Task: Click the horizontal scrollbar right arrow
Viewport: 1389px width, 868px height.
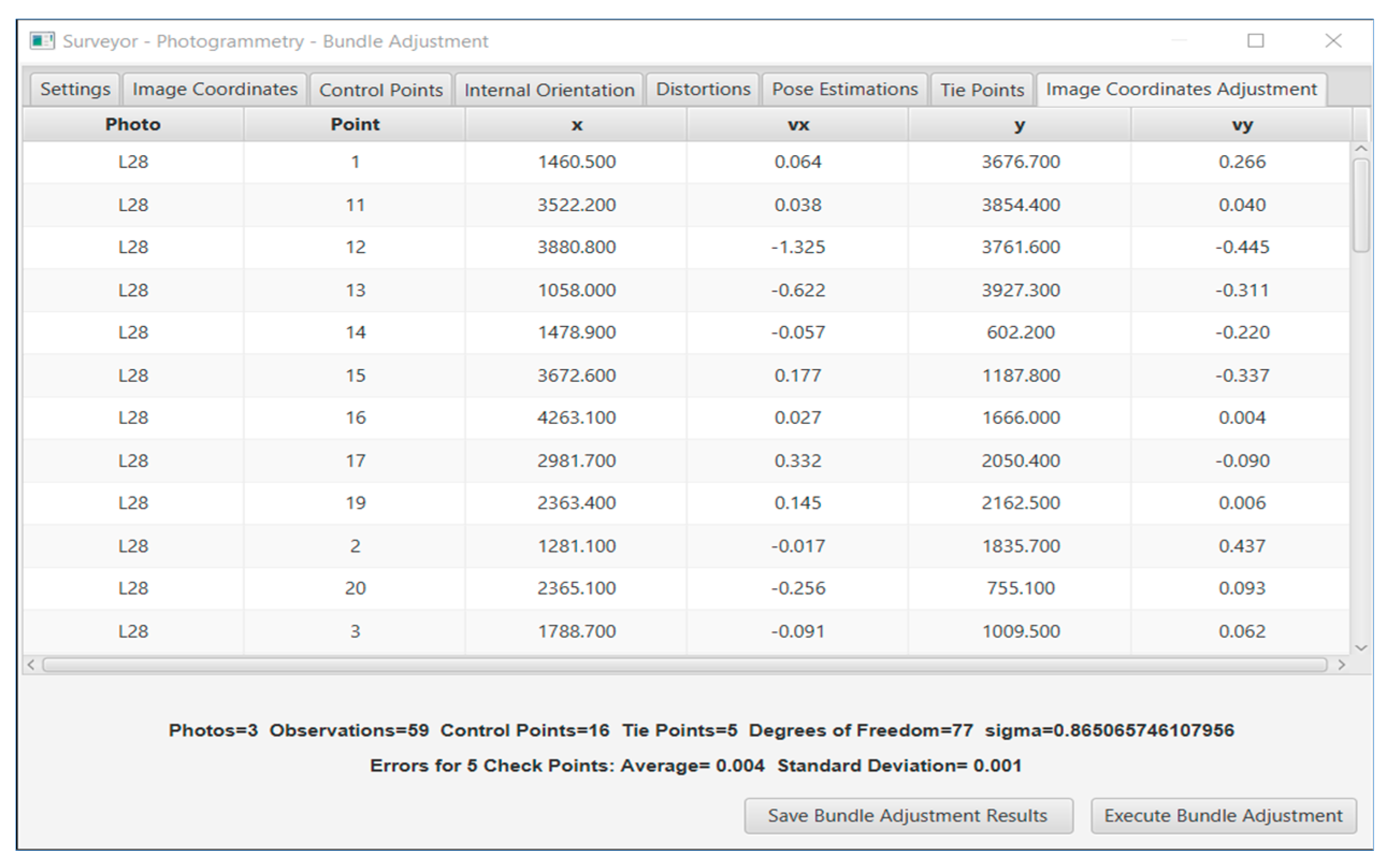Action: [x=1341, y=665]
